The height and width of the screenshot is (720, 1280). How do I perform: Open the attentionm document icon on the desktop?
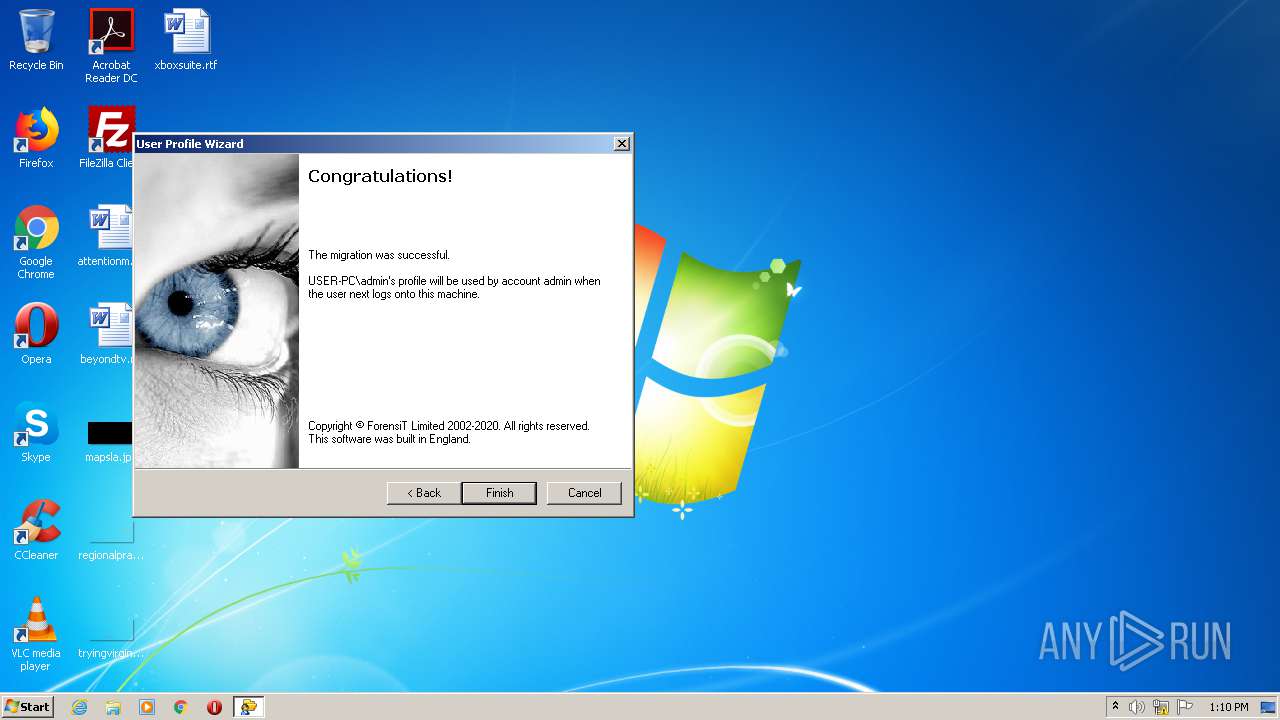coord(108,236)
